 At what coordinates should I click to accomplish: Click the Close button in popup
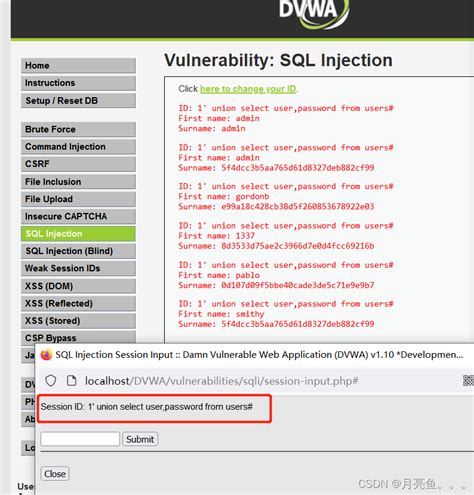point(55,474)
